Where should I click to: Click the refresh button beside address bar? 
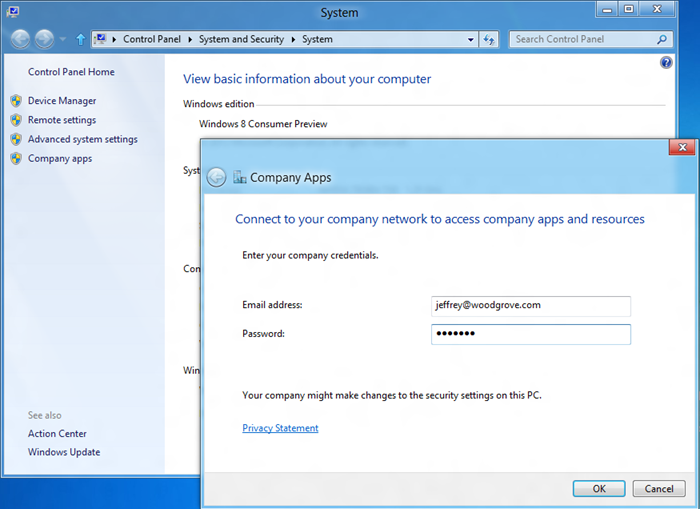[x=489, y=40]
